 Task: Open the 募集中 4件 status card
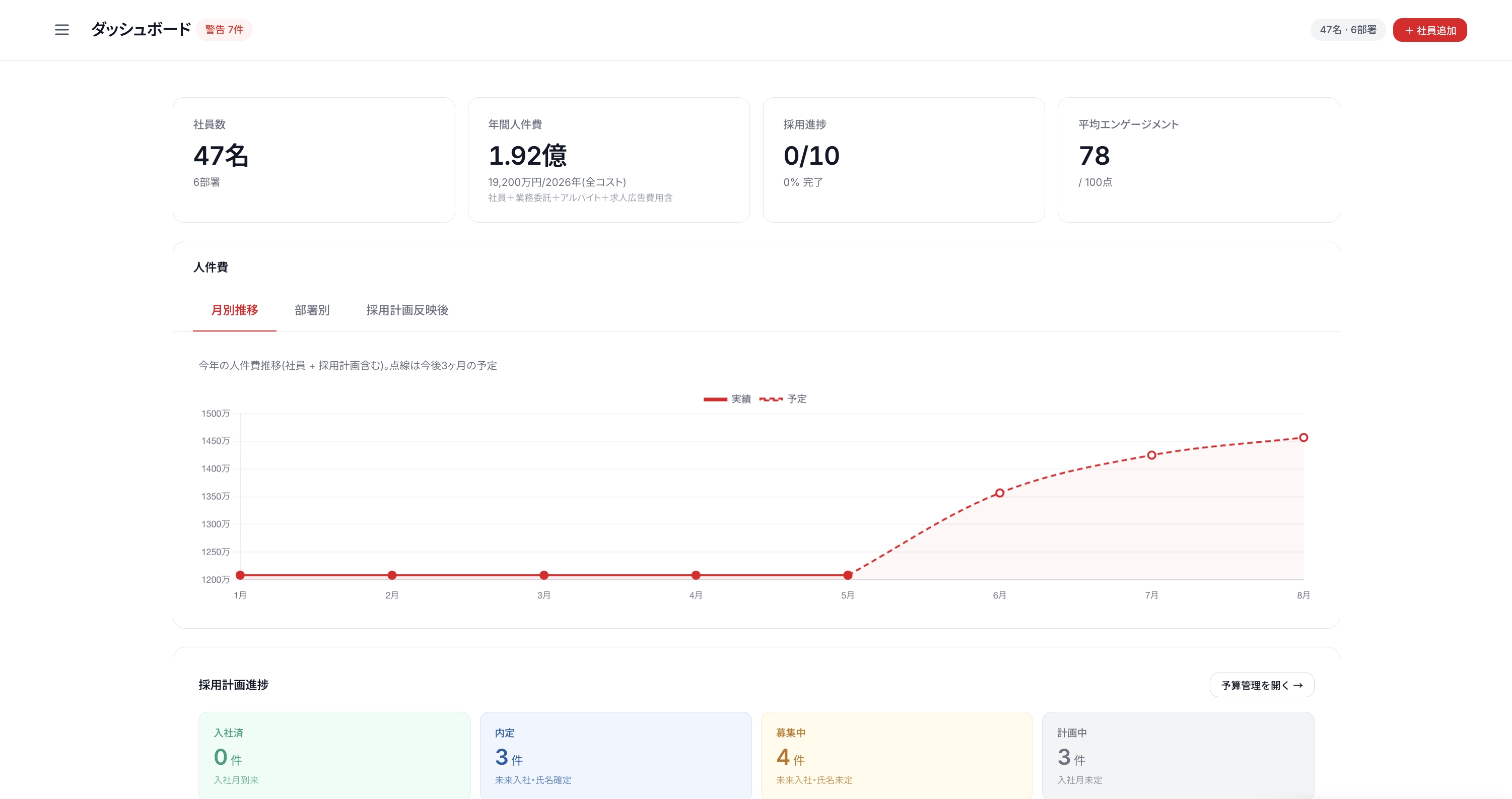[897, 756]
